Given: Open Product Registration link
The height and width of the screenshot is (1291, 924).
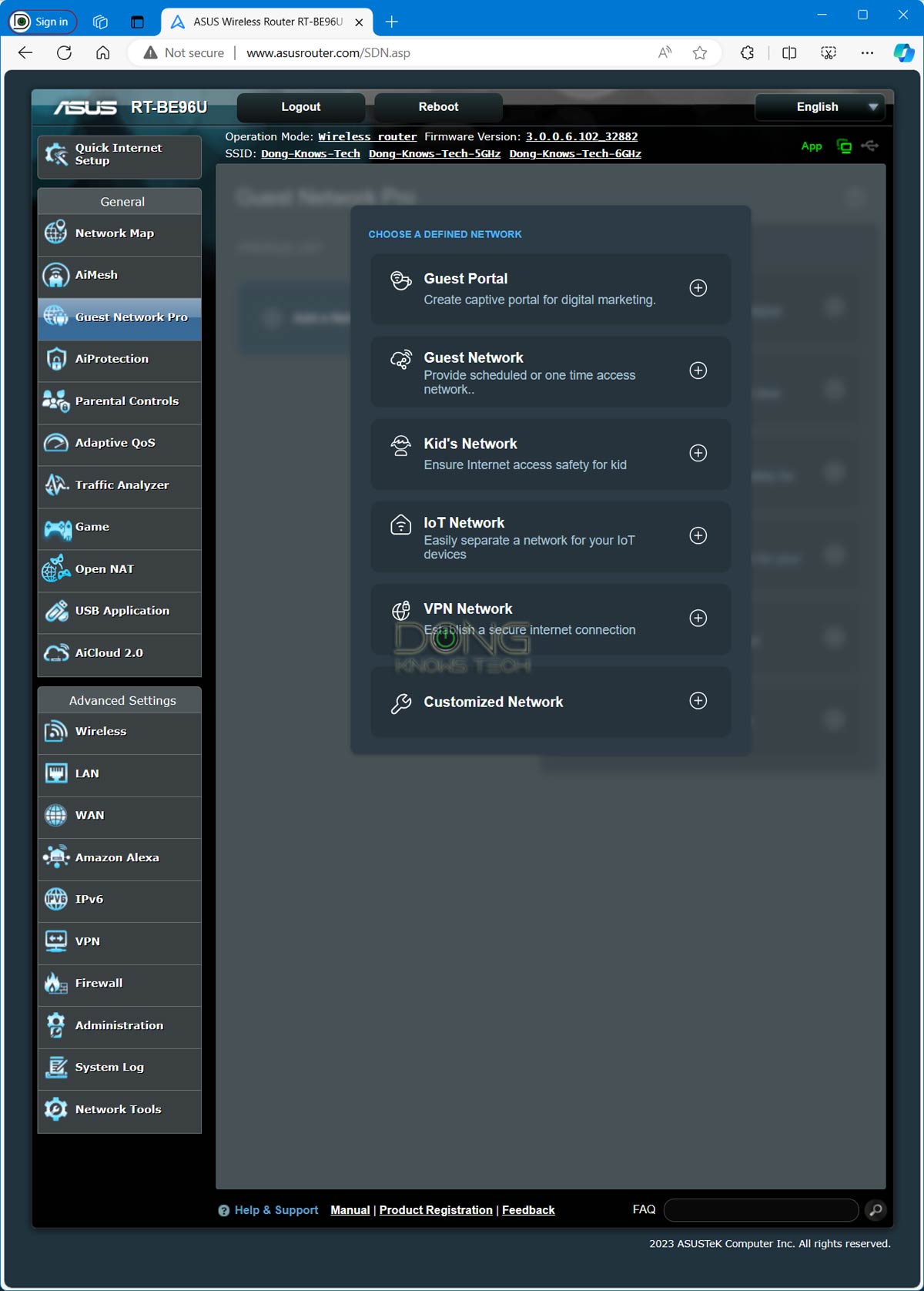Looking at the screenshot, I should [436, 1210].
